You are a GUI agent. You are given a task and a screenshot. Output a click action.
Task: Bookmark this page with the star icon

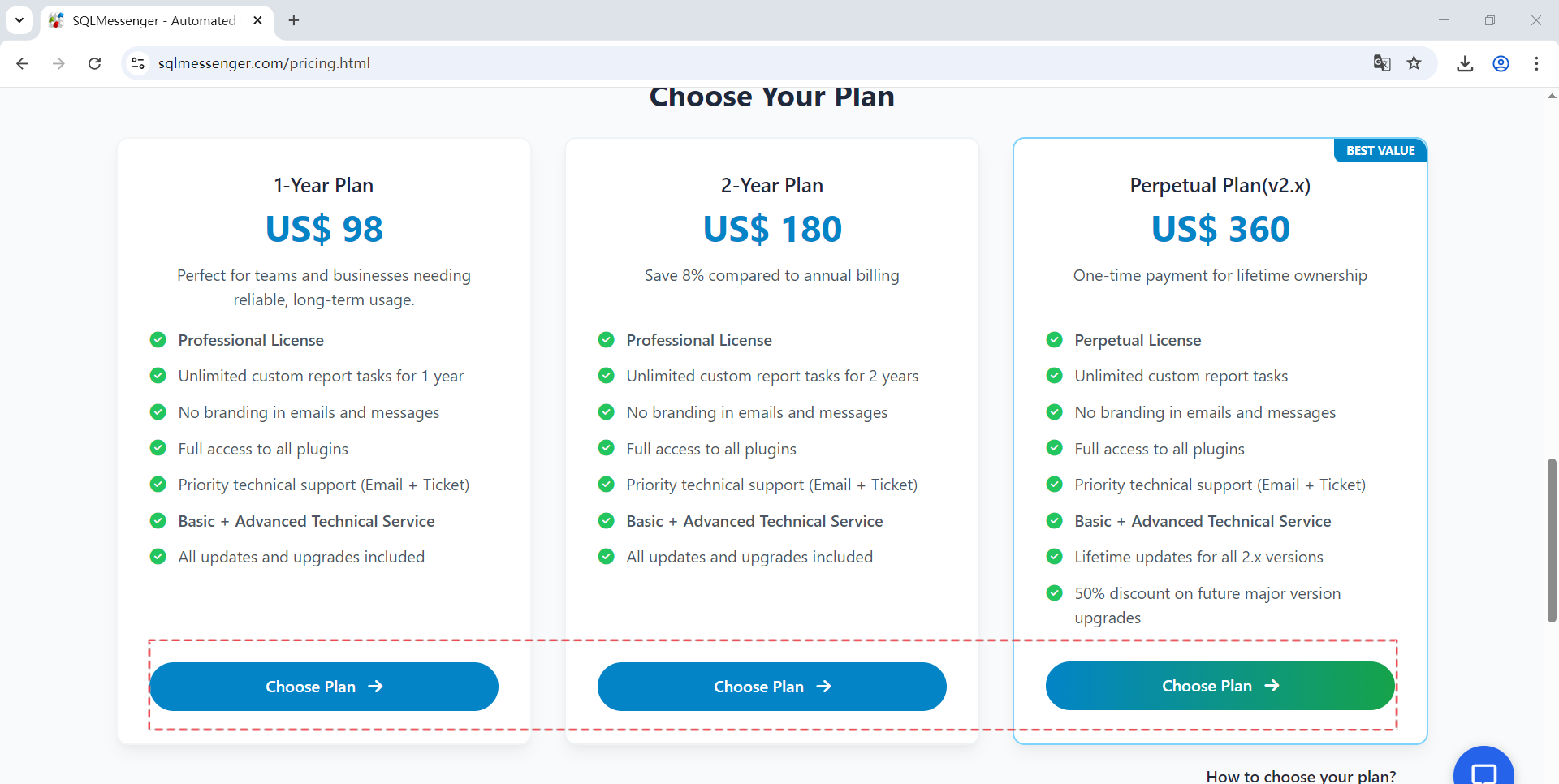tap(1414, 62)
